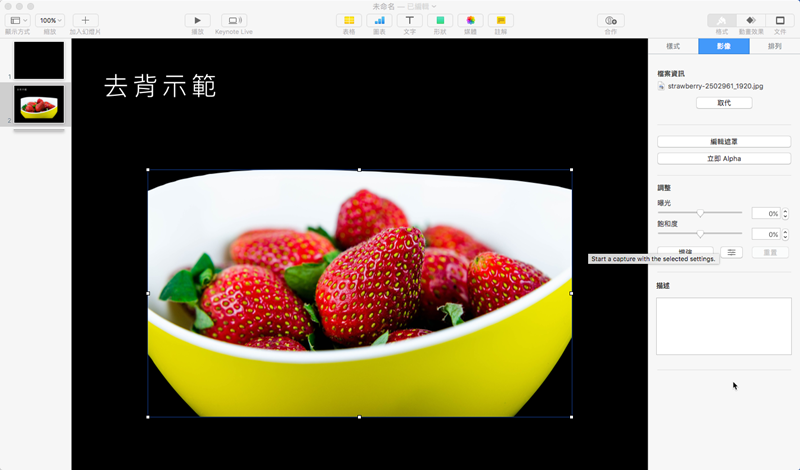800x470 pixels.
Task: Select the strawberry bowl image on canvas
Action: [360, 293]
